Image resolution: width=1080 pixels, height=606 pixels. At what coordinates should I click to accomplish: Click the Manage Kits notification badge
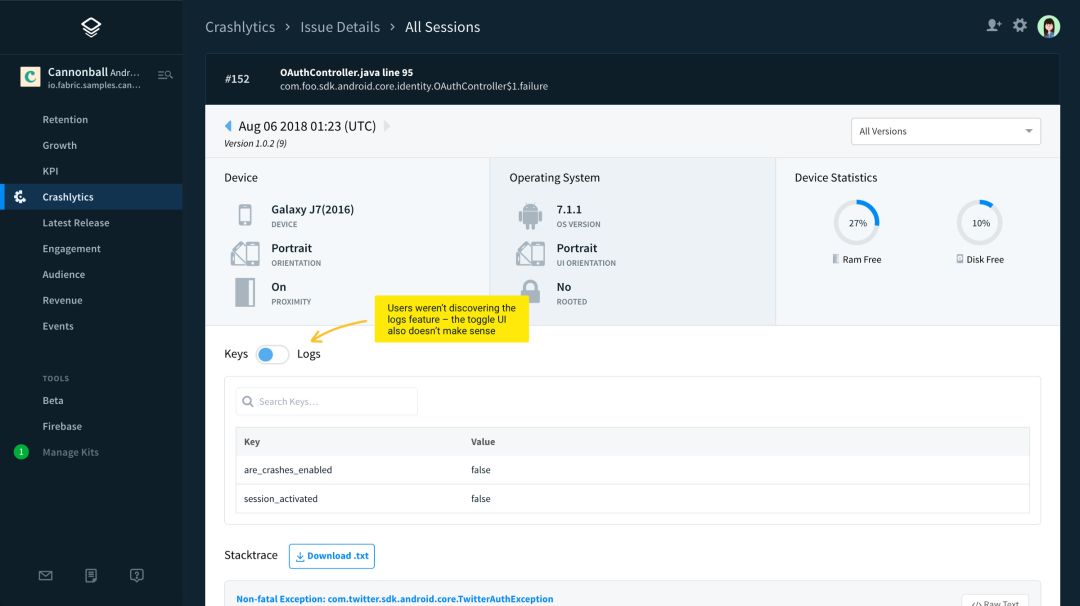[x=21, y=452]
